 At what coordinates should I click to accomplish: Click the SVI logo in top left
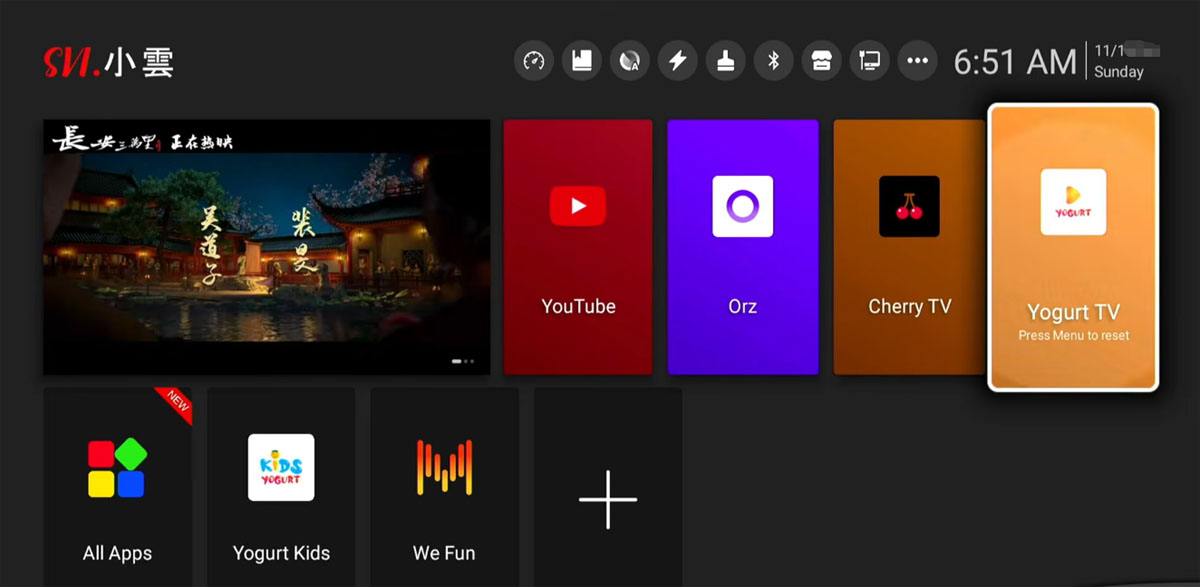click(109, 62)
